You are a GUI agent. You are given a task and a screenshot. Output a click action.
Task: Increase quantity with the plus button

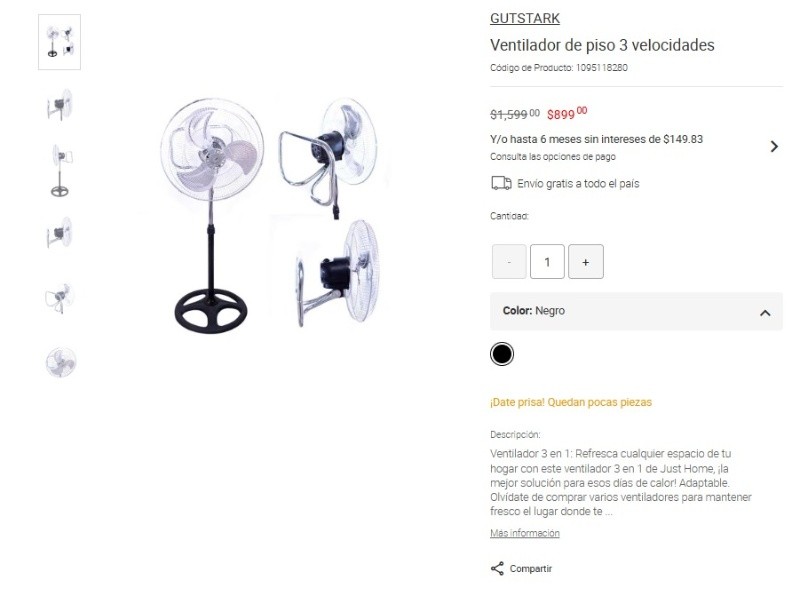586,262
